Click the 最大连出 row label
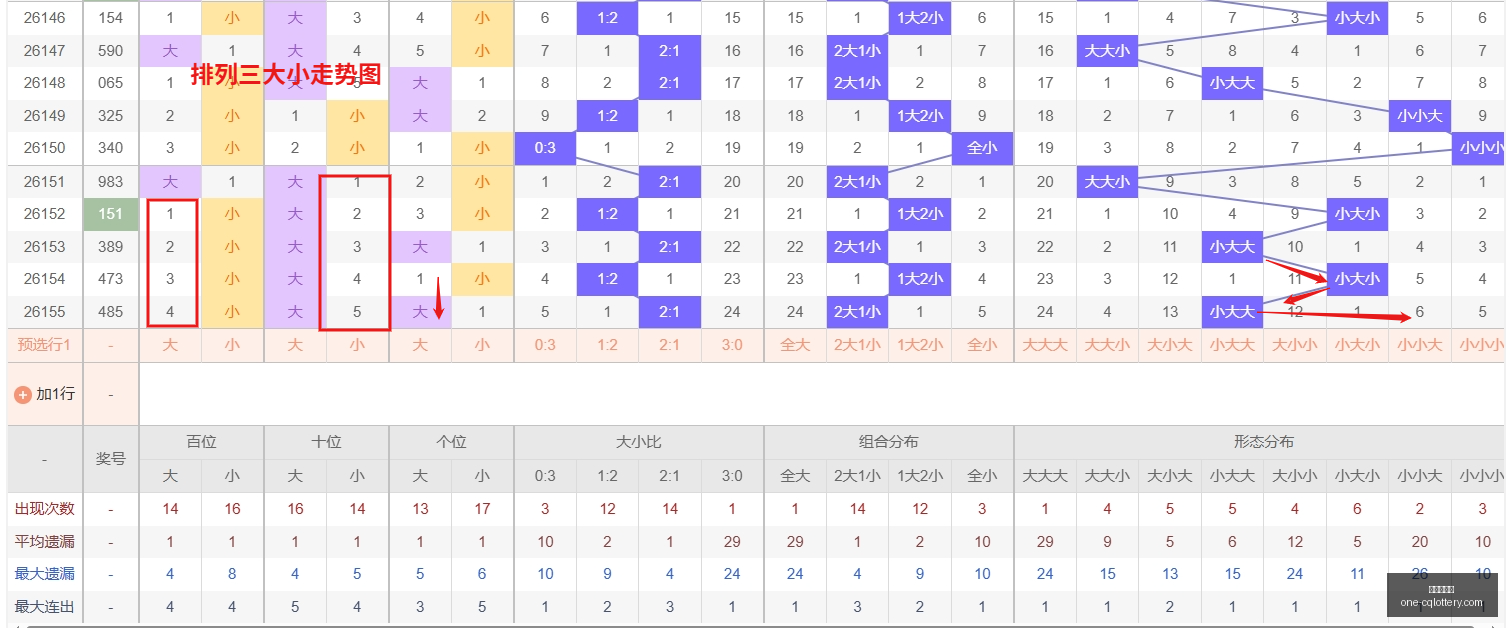The width and height of the screenshot is (1509, 628). pos(44,607)
